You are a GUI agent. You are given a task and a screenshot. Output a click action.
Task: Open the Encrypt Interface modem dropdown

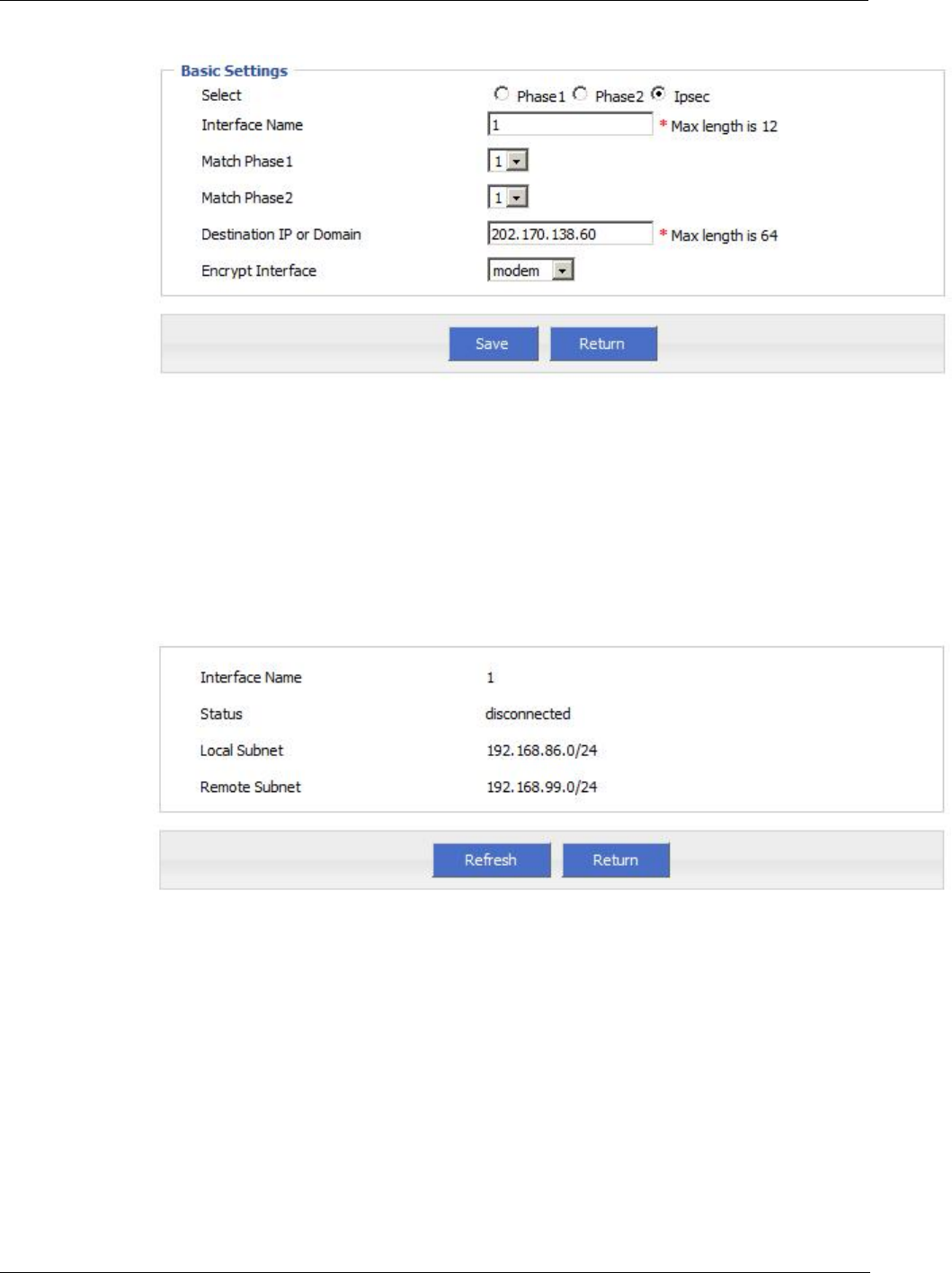[530, 271]
